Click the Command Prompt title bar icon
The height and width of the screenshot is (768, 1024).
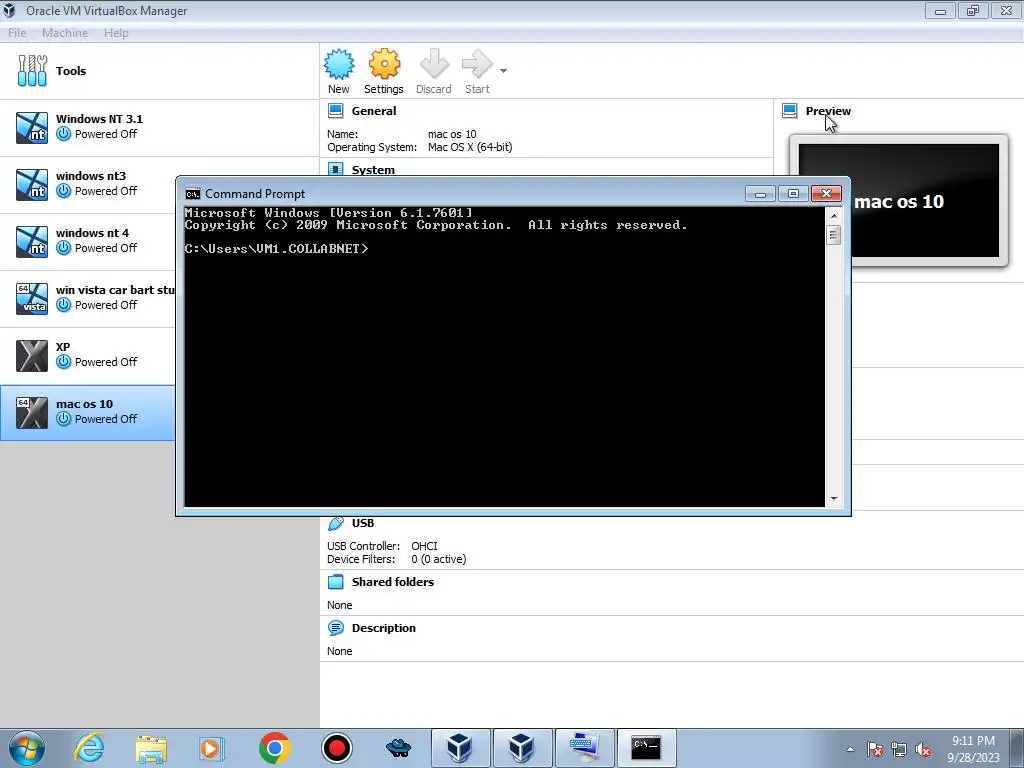(x=193, y=194)
